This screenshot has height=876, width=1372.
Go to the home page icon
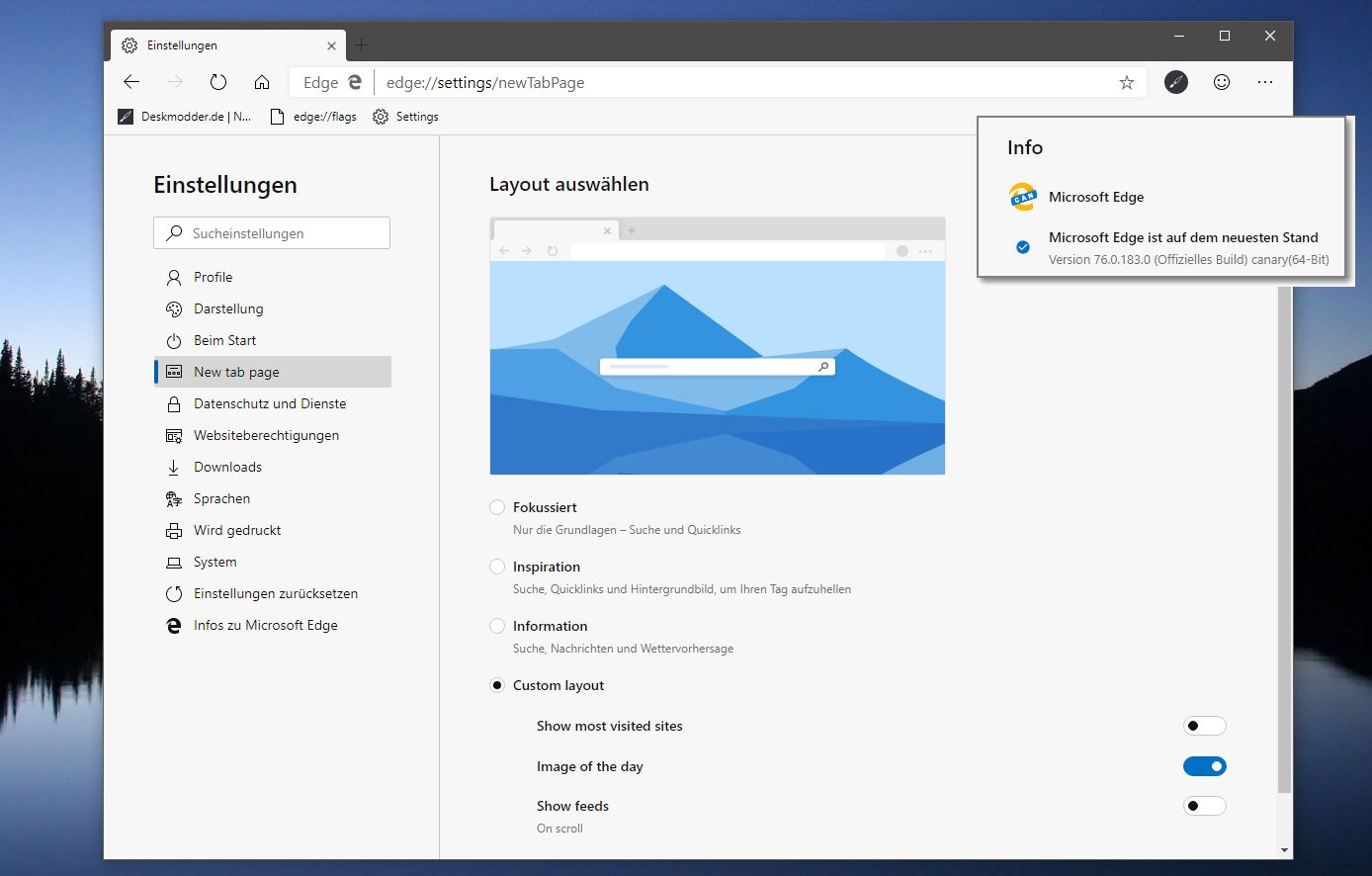[x=262, y=82]
